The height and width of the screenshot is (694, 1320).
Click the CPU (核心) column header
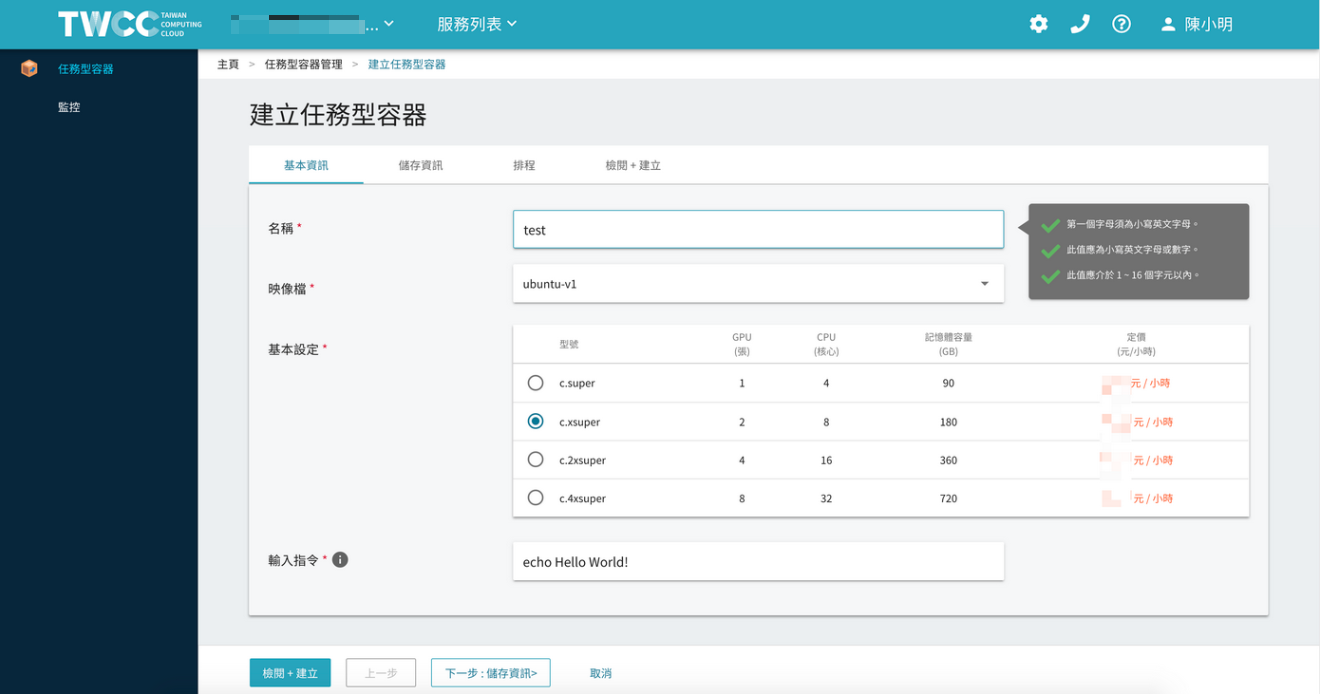point(826,344)
